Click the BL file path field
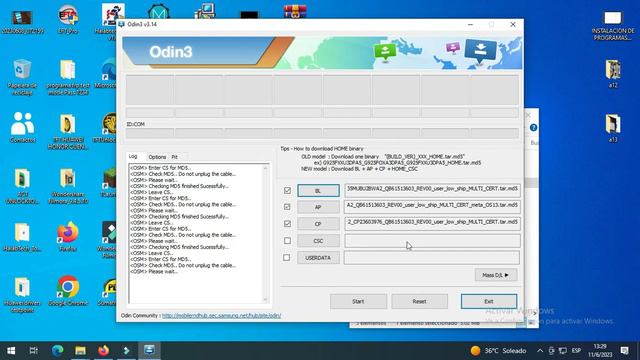 (x=432, y=190)
